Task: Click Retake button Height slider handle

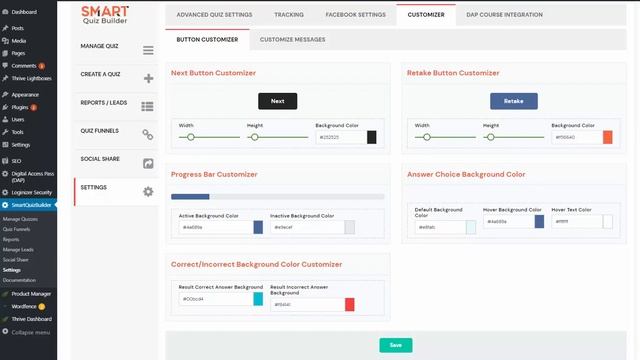Action: 491,137
